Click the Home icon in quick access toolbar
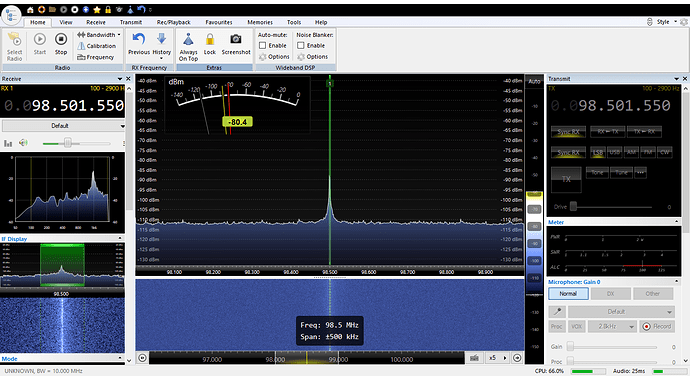Image resolution: width=690 pixels, height=376 pixels. 30,10
